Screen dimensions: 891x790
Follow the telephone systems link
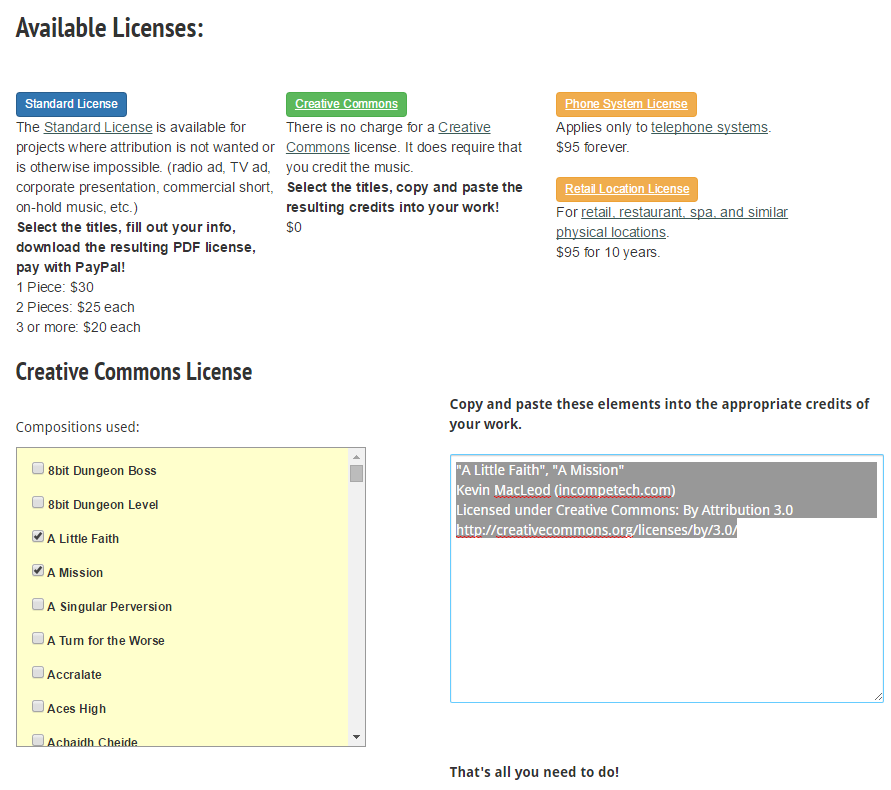(709, 127)
